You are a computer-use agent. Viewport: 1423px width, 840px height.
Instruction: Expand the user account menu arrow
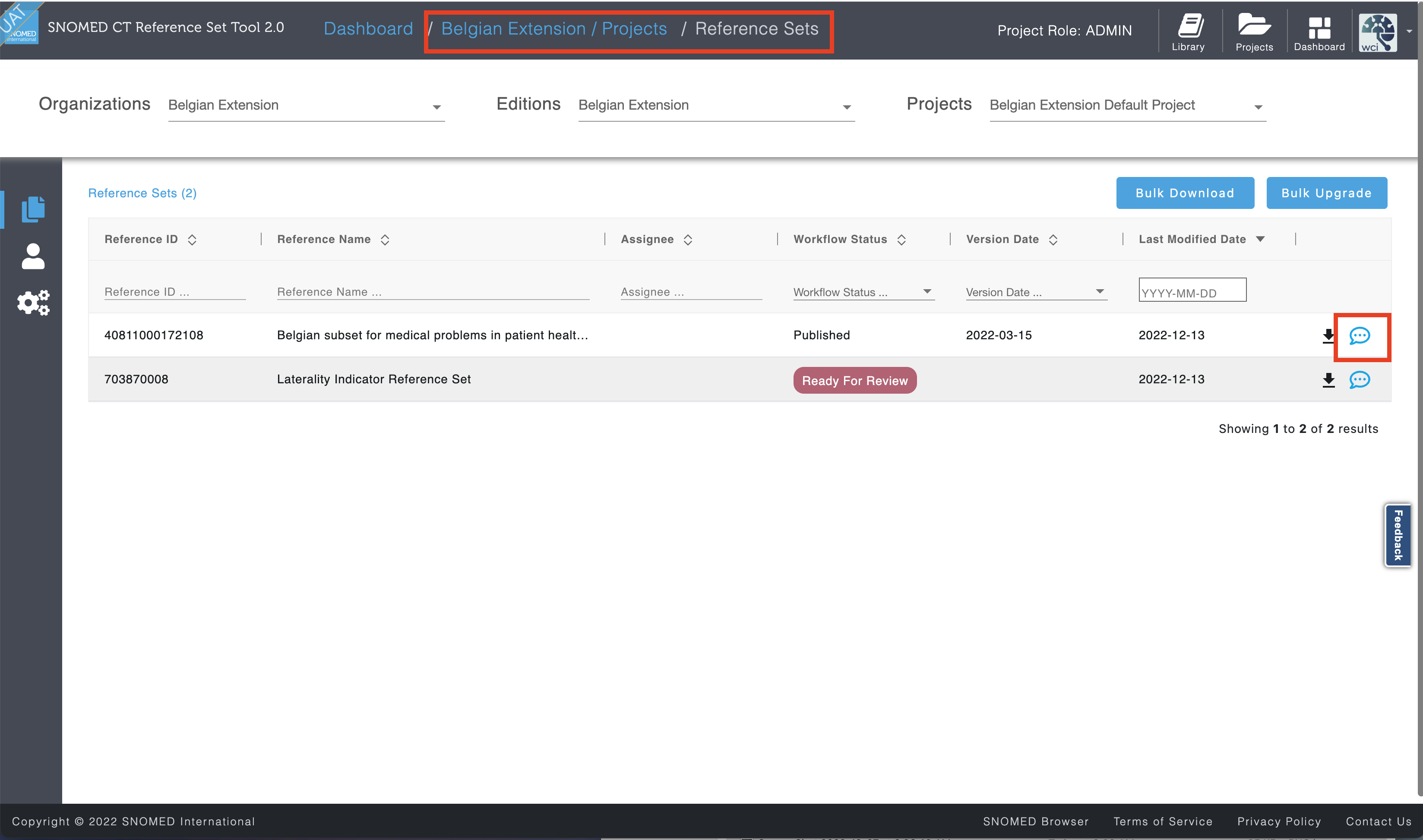pyautogui.click(x=1410, y=32)
